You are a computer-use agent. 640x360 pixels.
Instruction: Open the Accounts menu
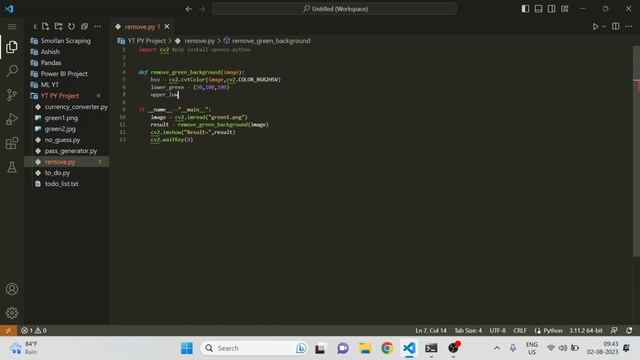[12, 289]
